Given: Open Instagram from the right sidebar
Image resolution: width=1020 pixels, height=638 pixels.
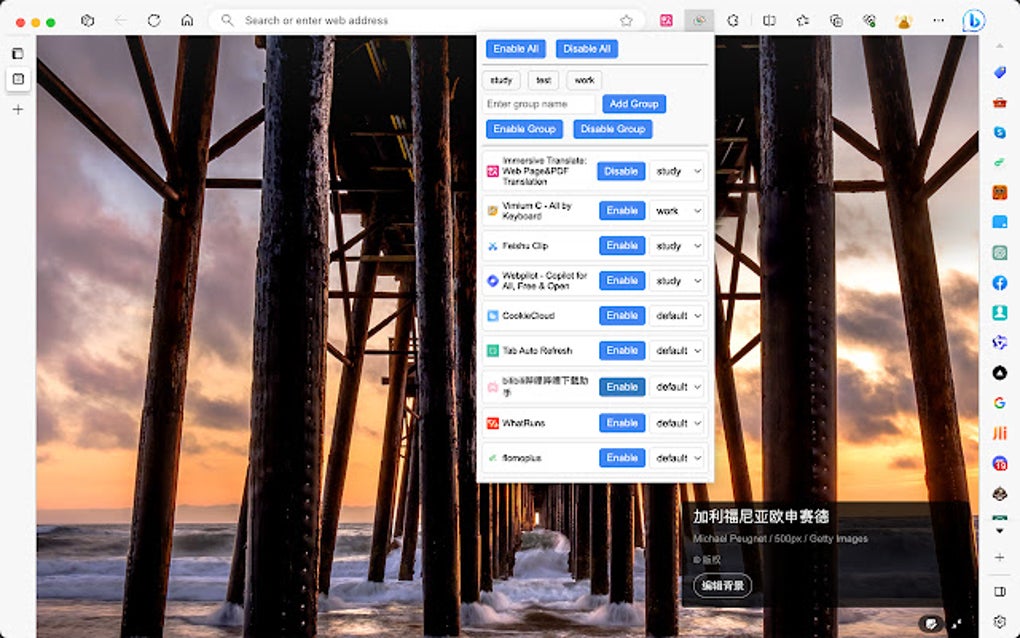Looking at the screenshot, I should [x=1000, y=252].
